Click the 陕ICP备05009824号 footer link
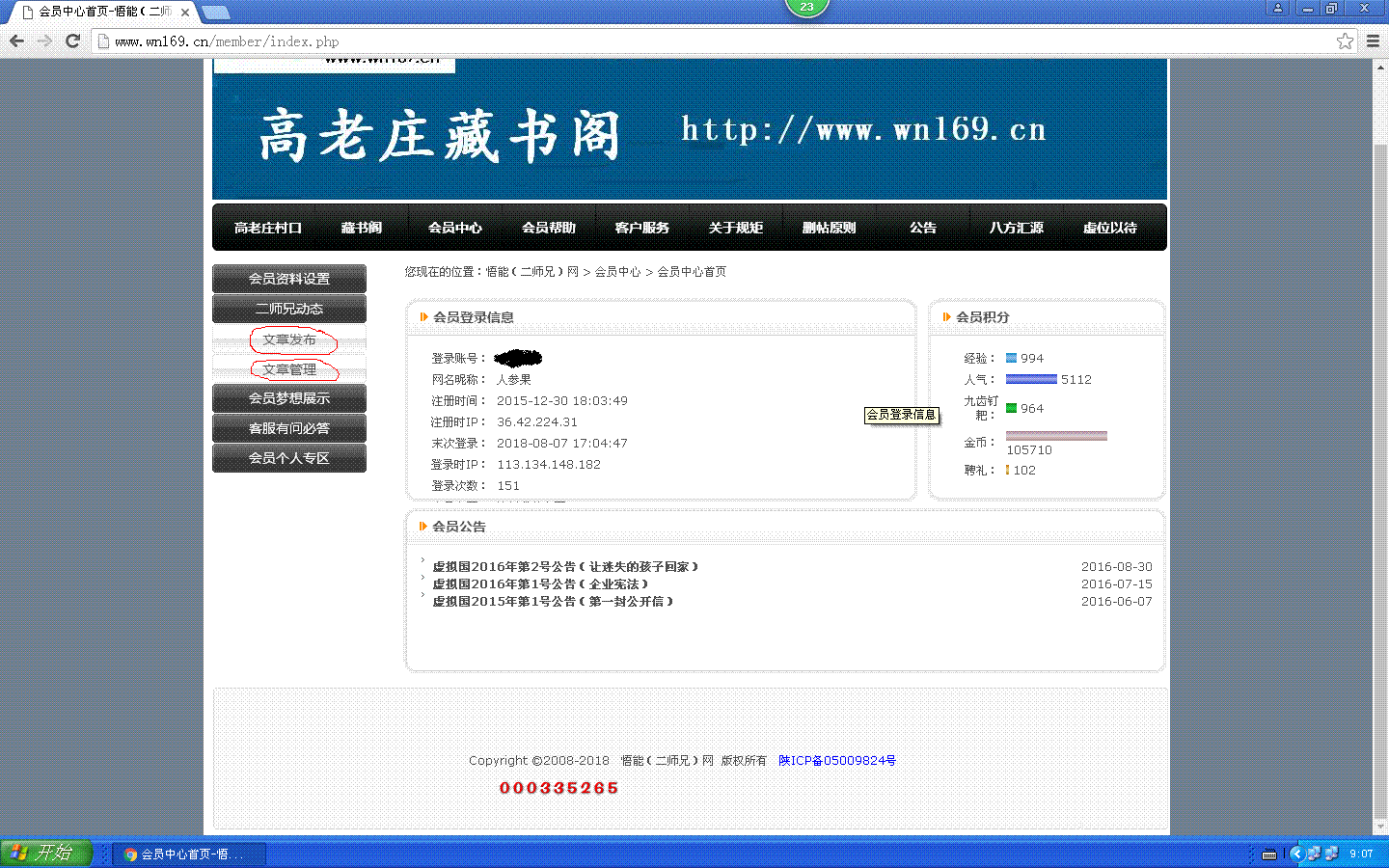The image size is (1389, 868). click(x=836, y=761)
